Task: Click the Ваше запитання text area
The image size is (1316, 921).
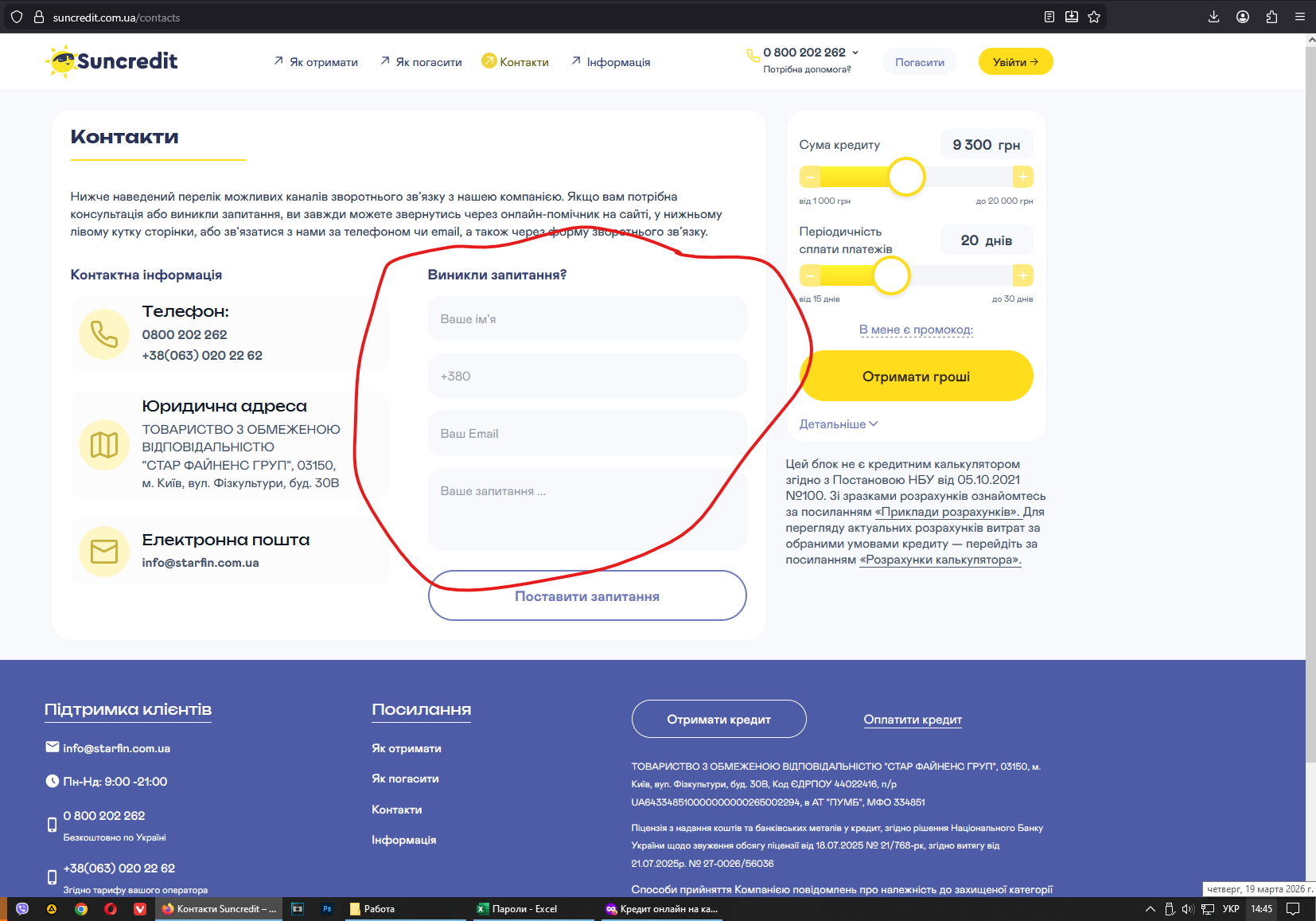Action: [587, 509]
